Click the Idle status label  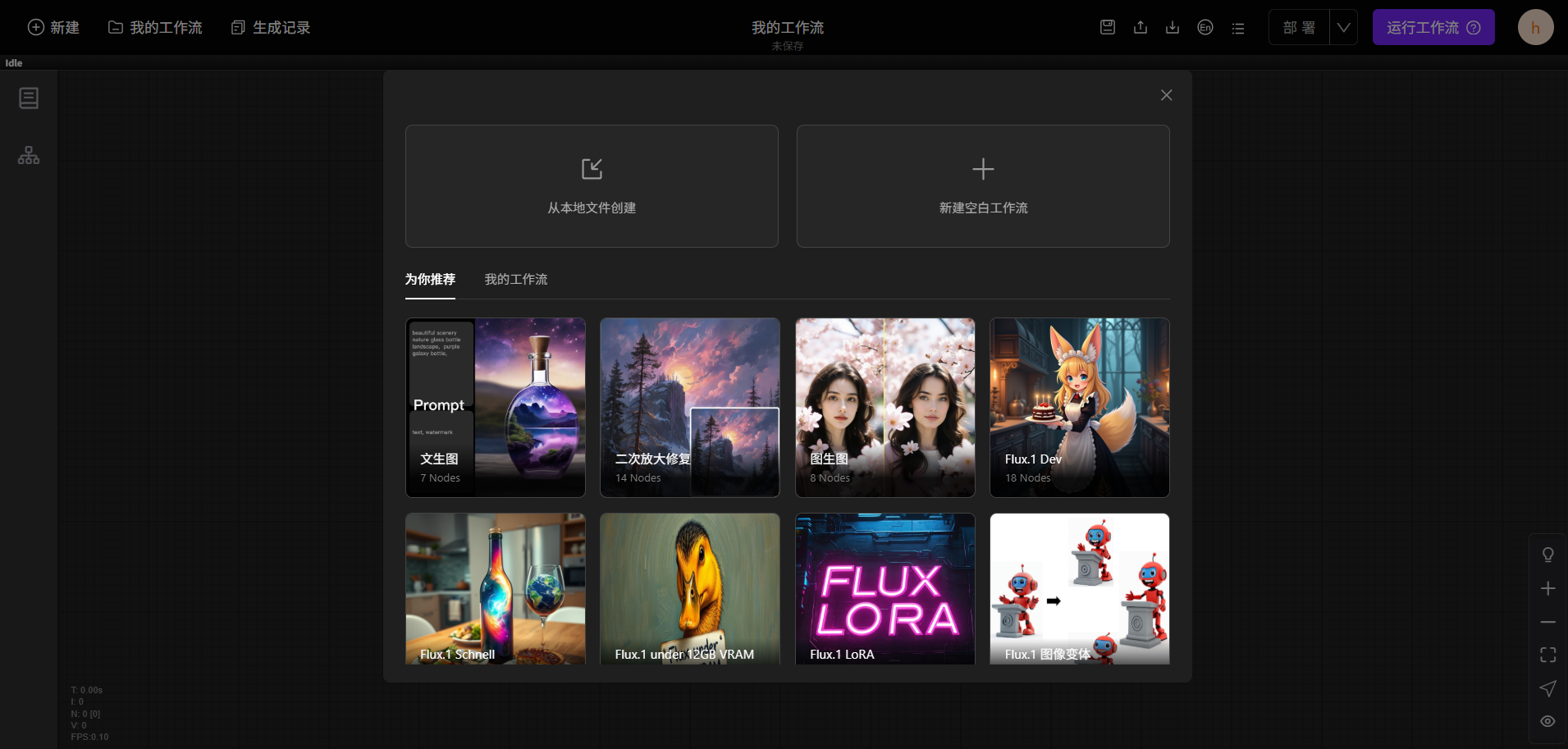14,63
